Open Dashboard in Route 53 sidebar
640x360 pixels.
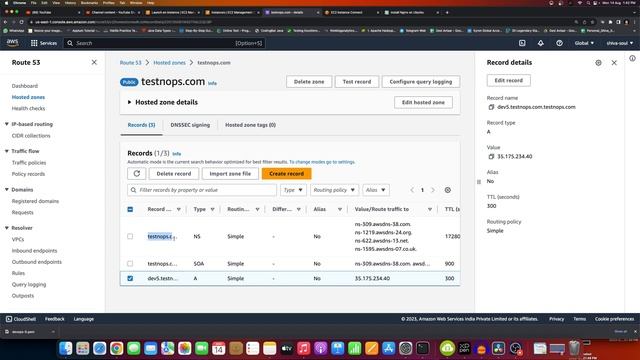(x=25, y=86)
